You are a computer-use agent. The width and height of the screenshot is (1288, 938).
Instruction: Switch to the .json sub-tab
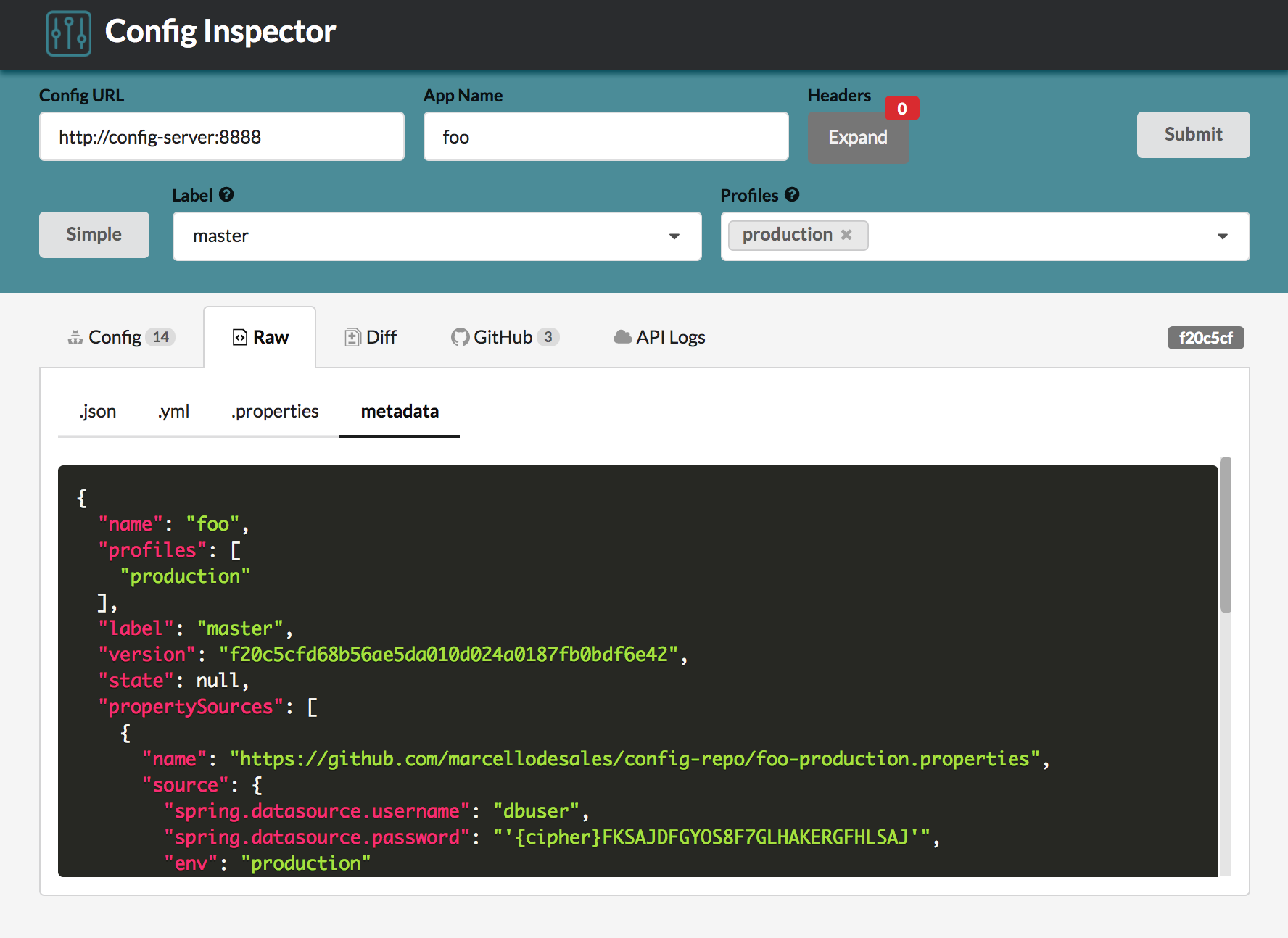point(97,411)
